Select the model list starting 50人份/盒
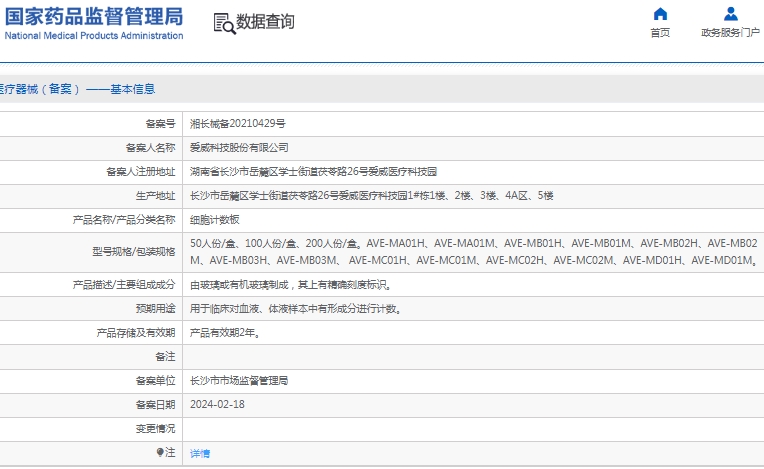This screenshot has width=764, height=469. (474, 252)
